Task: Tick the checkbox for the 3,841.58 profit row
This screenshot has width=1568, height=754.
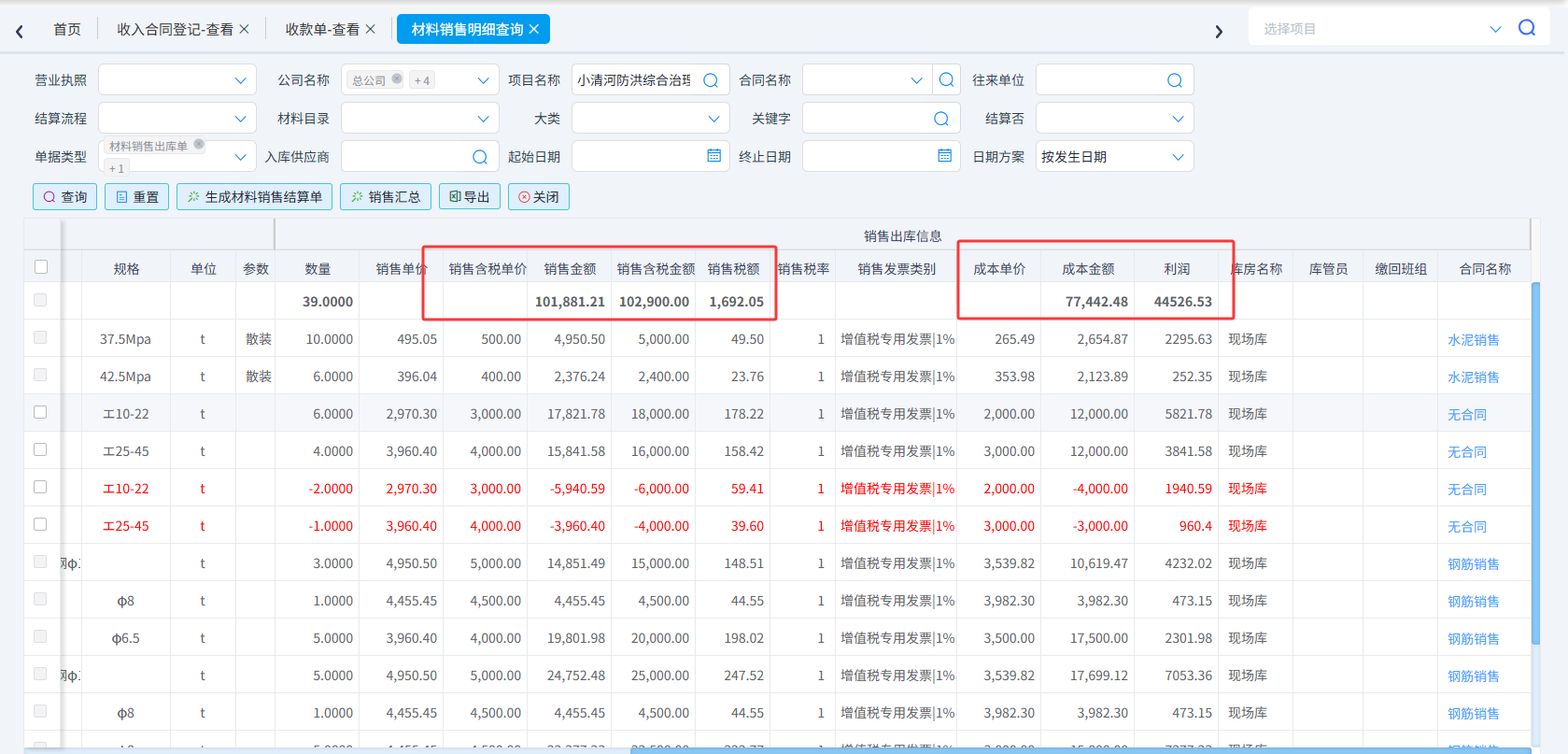Action: [40, 449]
